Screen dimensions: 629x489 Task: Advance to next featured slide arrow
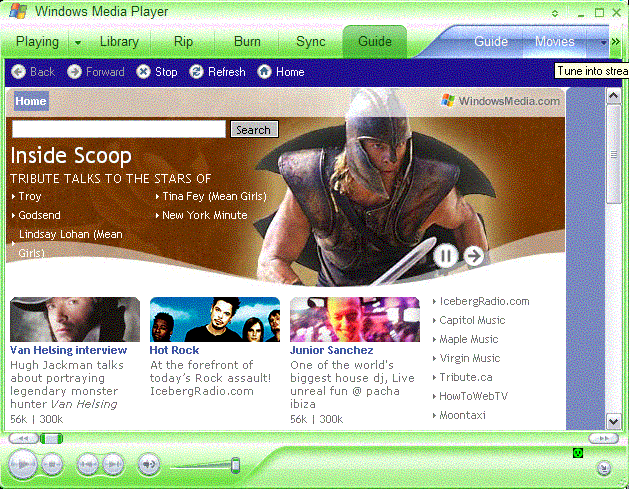tap(474, 256)
